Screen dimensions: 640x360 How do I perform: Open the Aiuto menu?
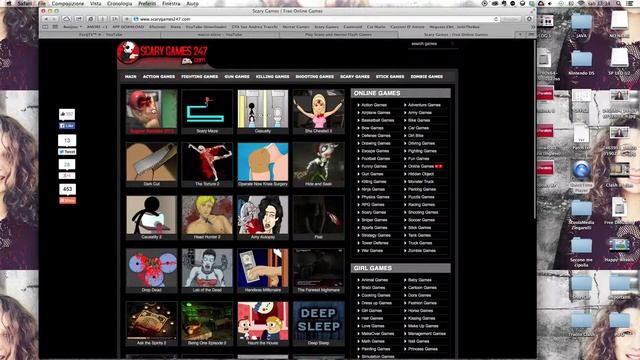click(x=192, y=3)
